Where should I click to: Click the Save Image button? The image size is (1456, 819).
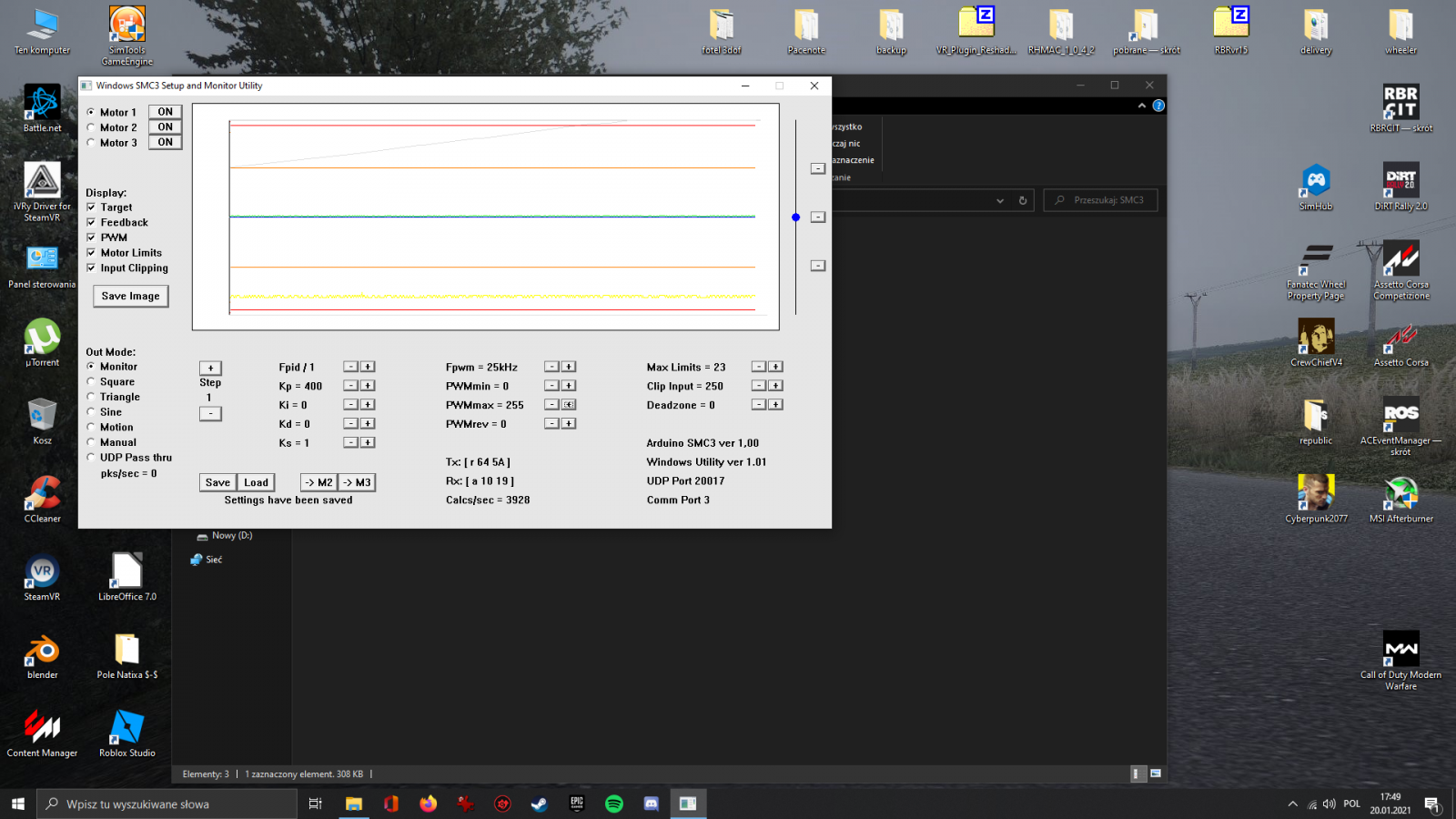(x=130, y=297)
